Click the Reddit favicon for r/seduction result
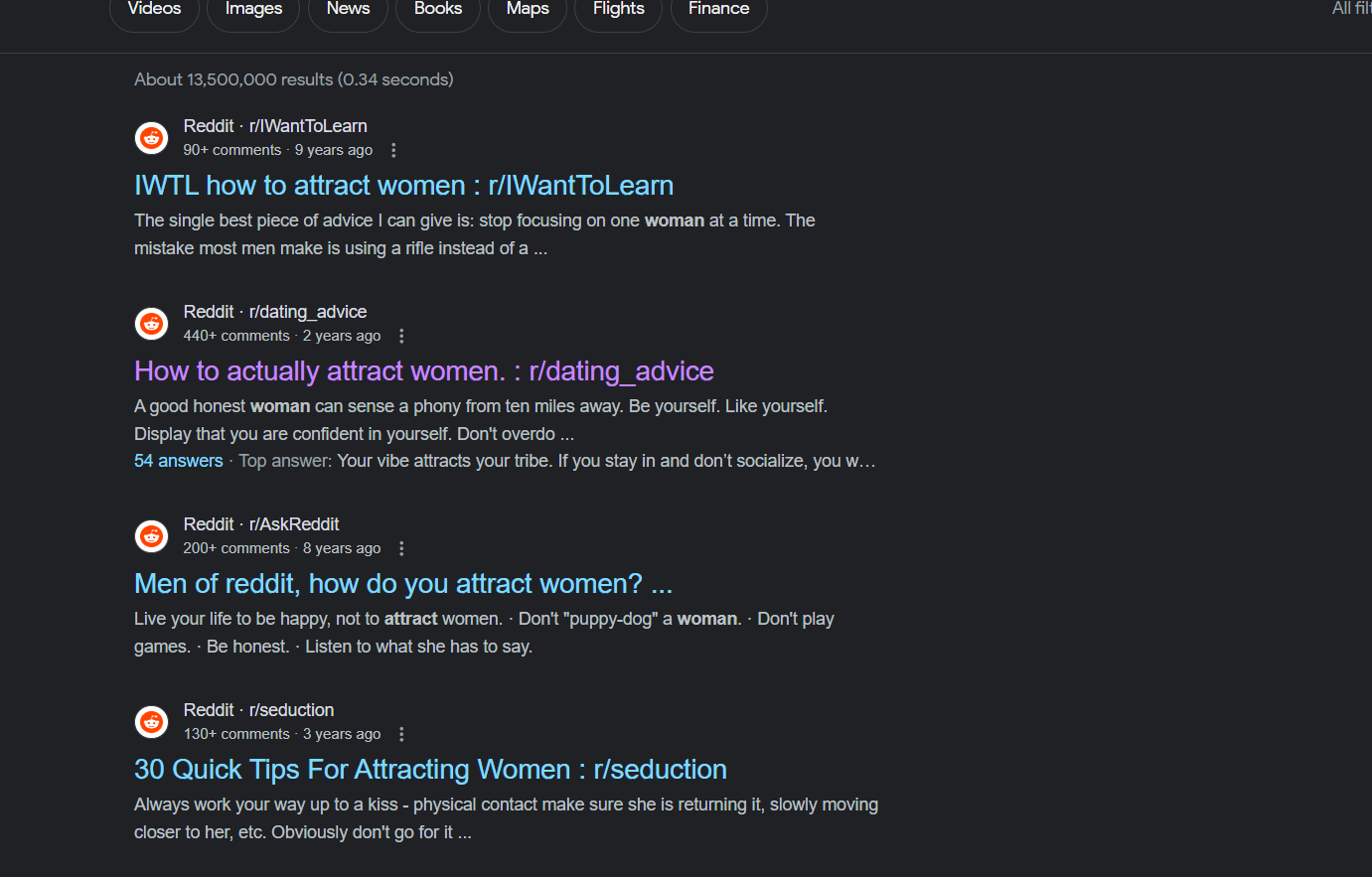1372x877 pixels. click(x=152, y=722)
